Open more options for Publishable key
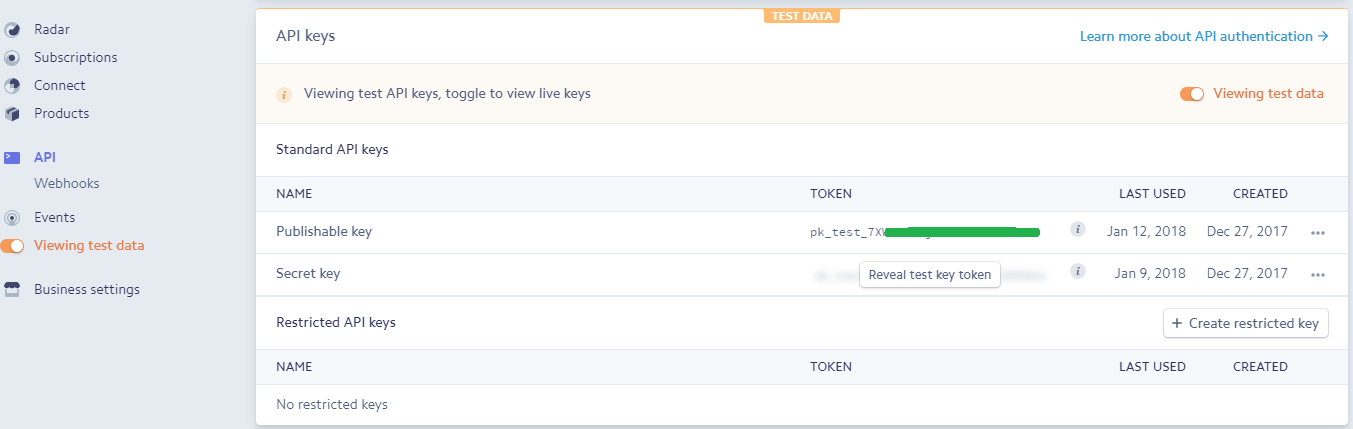 pyautogui.click(x=1317, y=232)
